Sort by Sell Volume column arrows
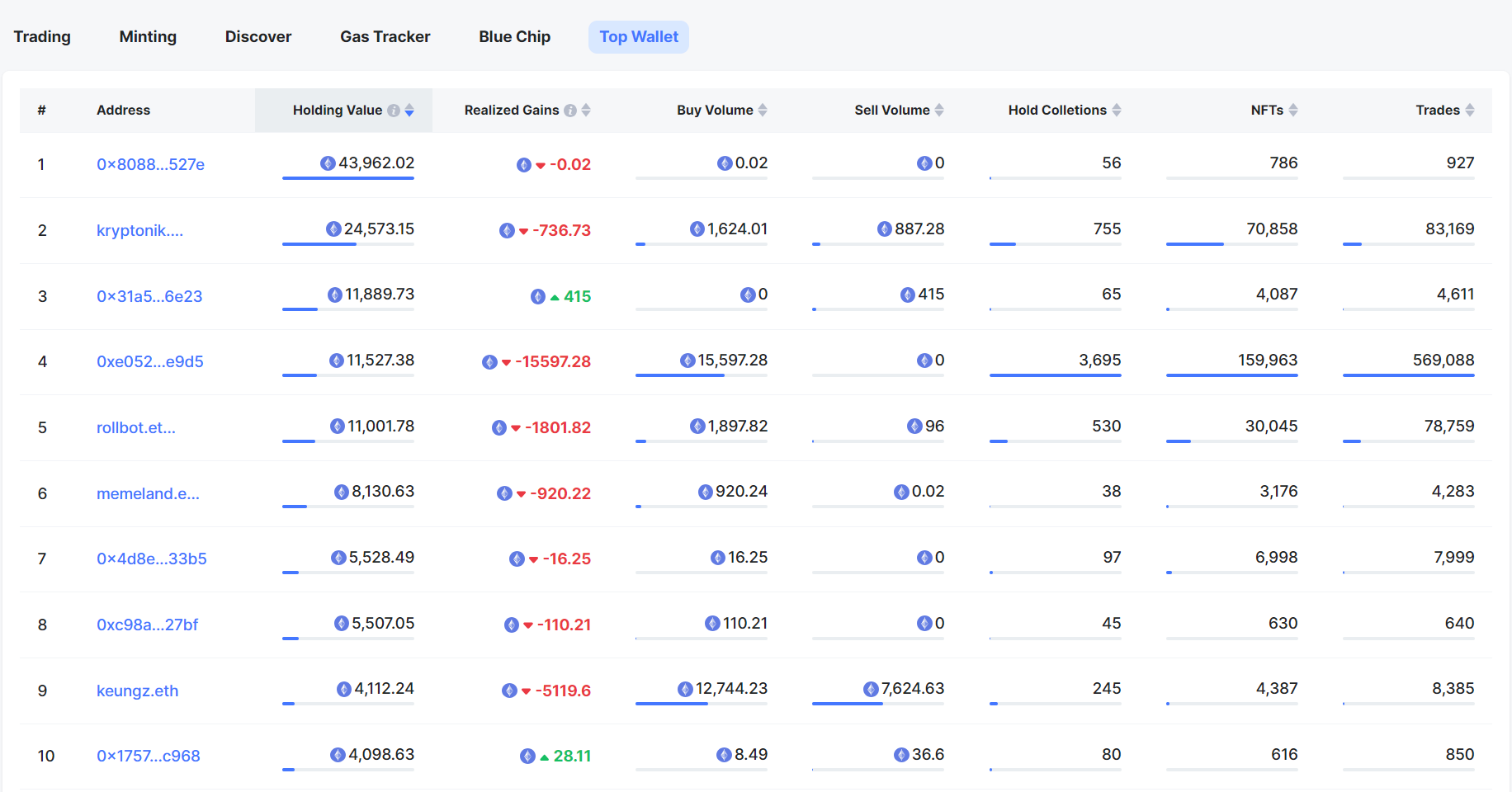The width and height of the screenshot is (1512, 792). (x=939, y=111)
